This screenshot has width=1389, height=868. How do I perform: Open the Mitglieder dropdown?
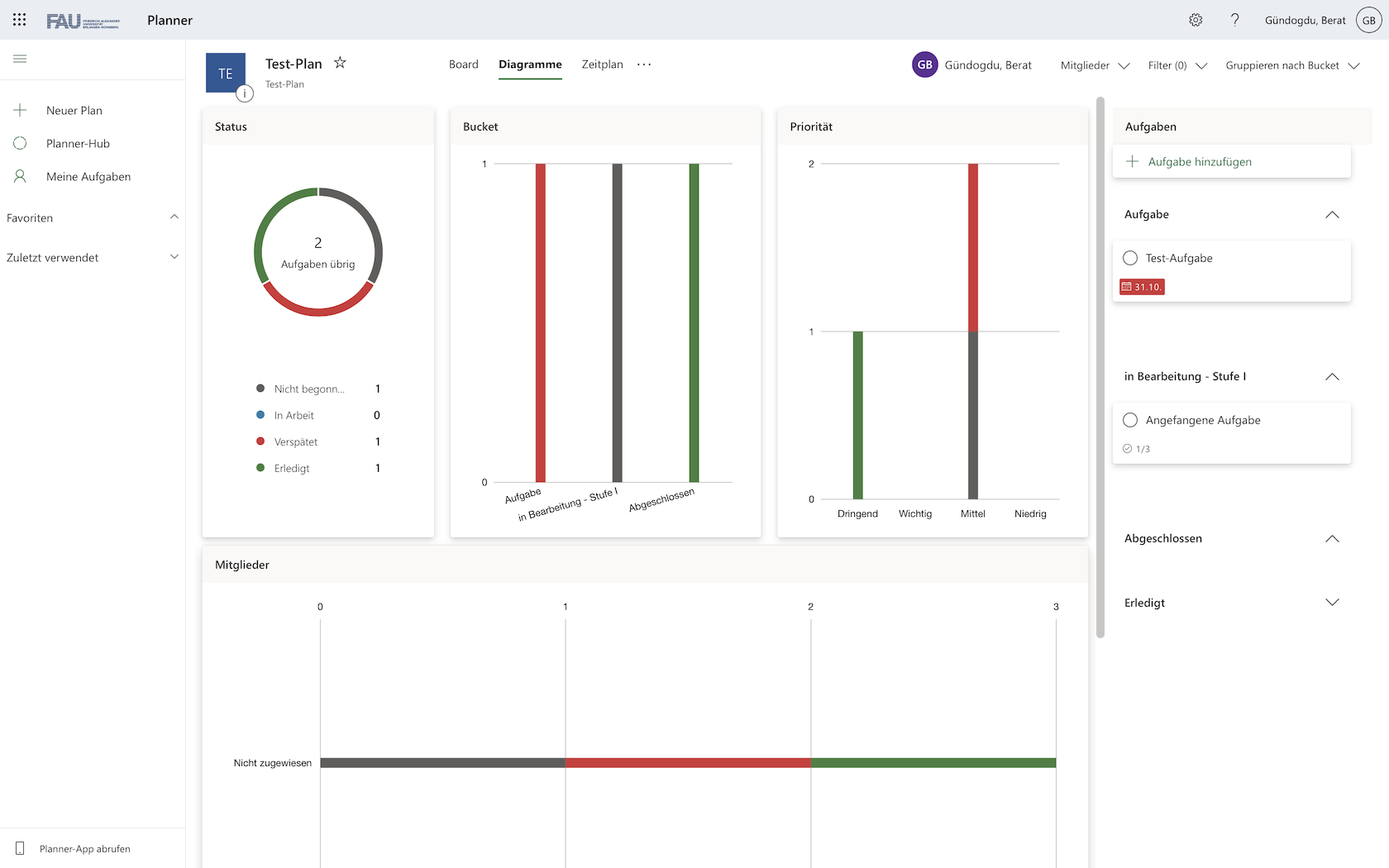click(1095, 65)
